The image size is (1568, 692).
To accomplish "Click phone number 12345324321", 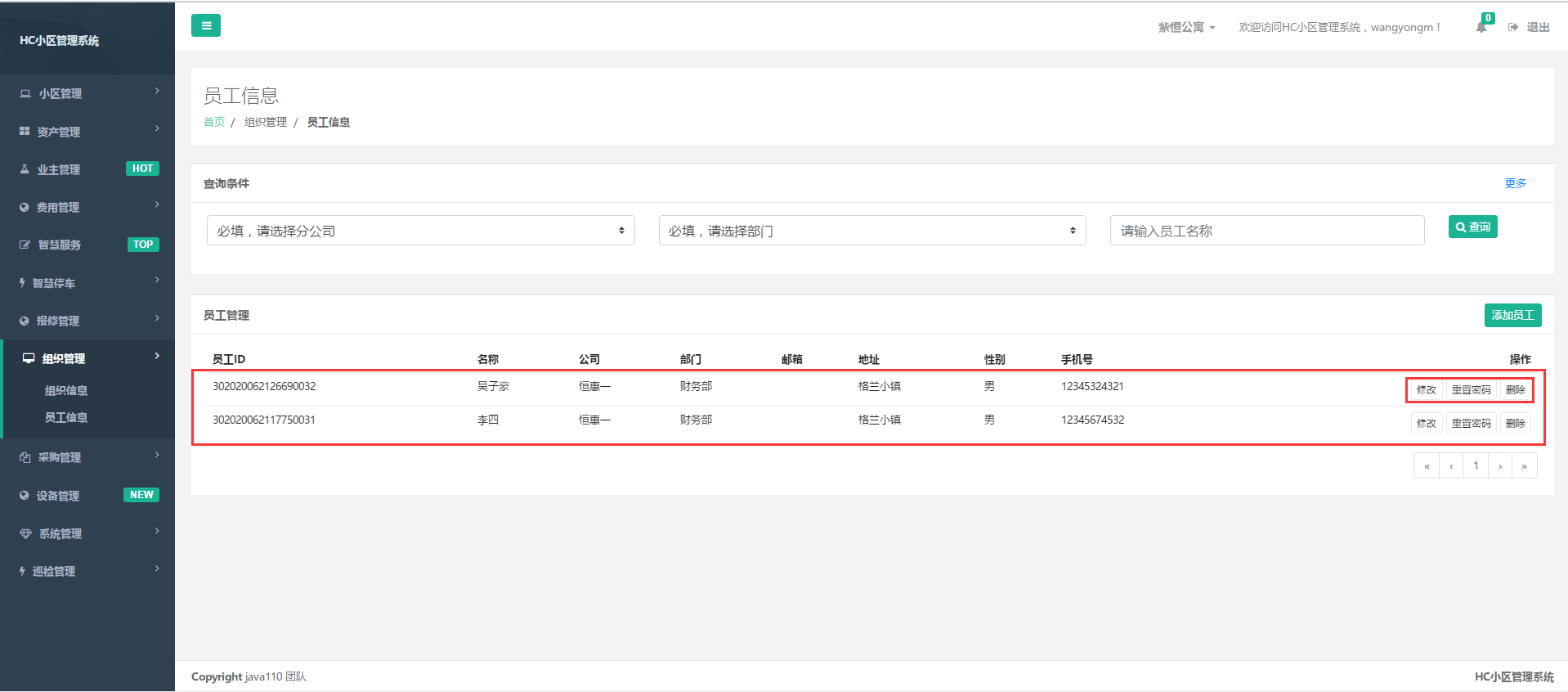I will (1092, 386).
